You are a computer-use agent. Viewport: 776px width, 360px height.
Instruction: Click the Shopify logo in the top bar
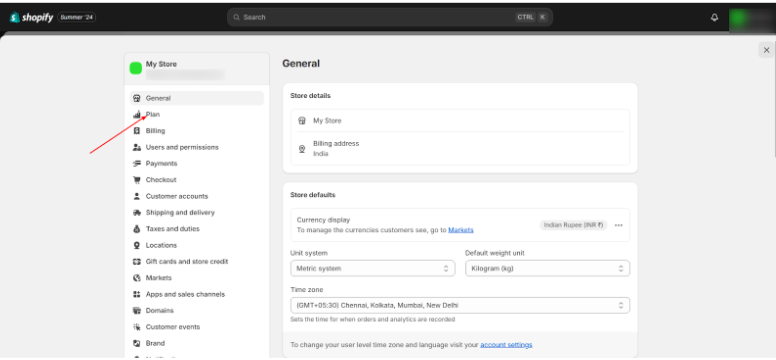31,17
